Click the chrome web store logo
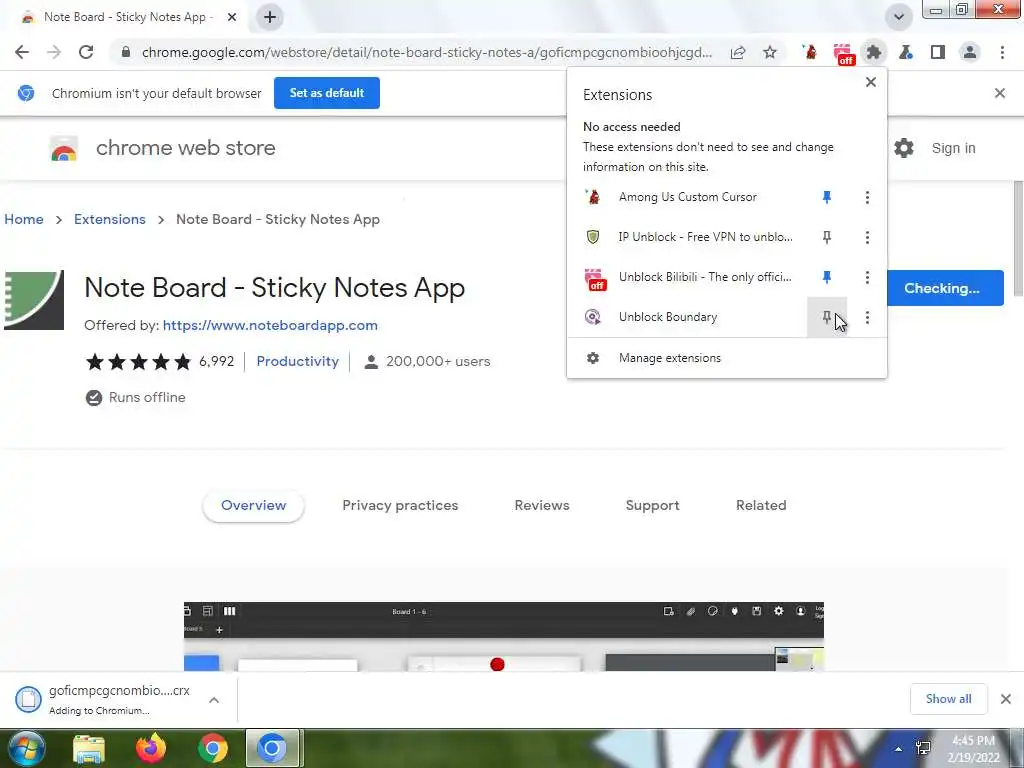 pyautogui.click(x=163, y=148)
